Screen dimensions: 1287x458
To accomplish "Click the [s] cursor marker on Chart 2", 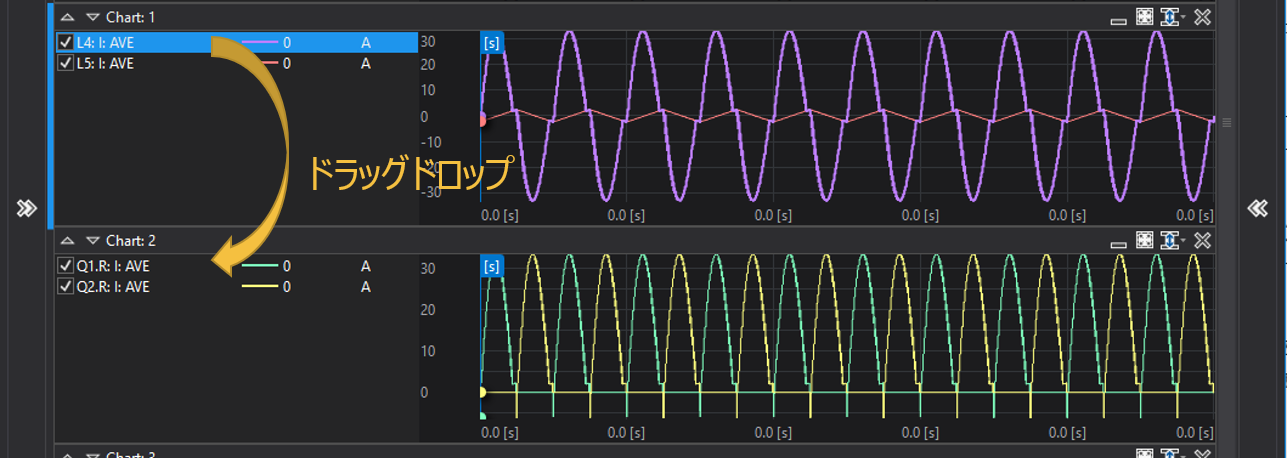I will (x=492, y=266).
